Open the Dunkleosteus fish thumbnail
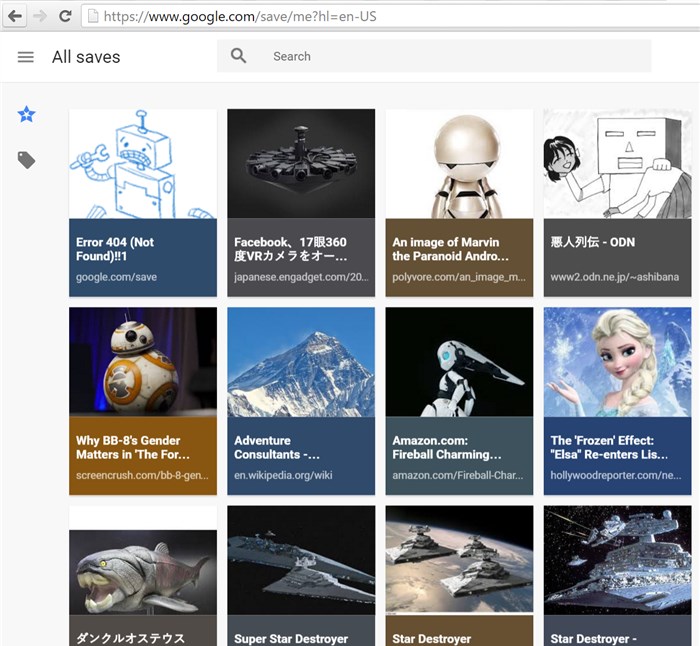This screenshot has width=700, height=646. coord(143,572)
